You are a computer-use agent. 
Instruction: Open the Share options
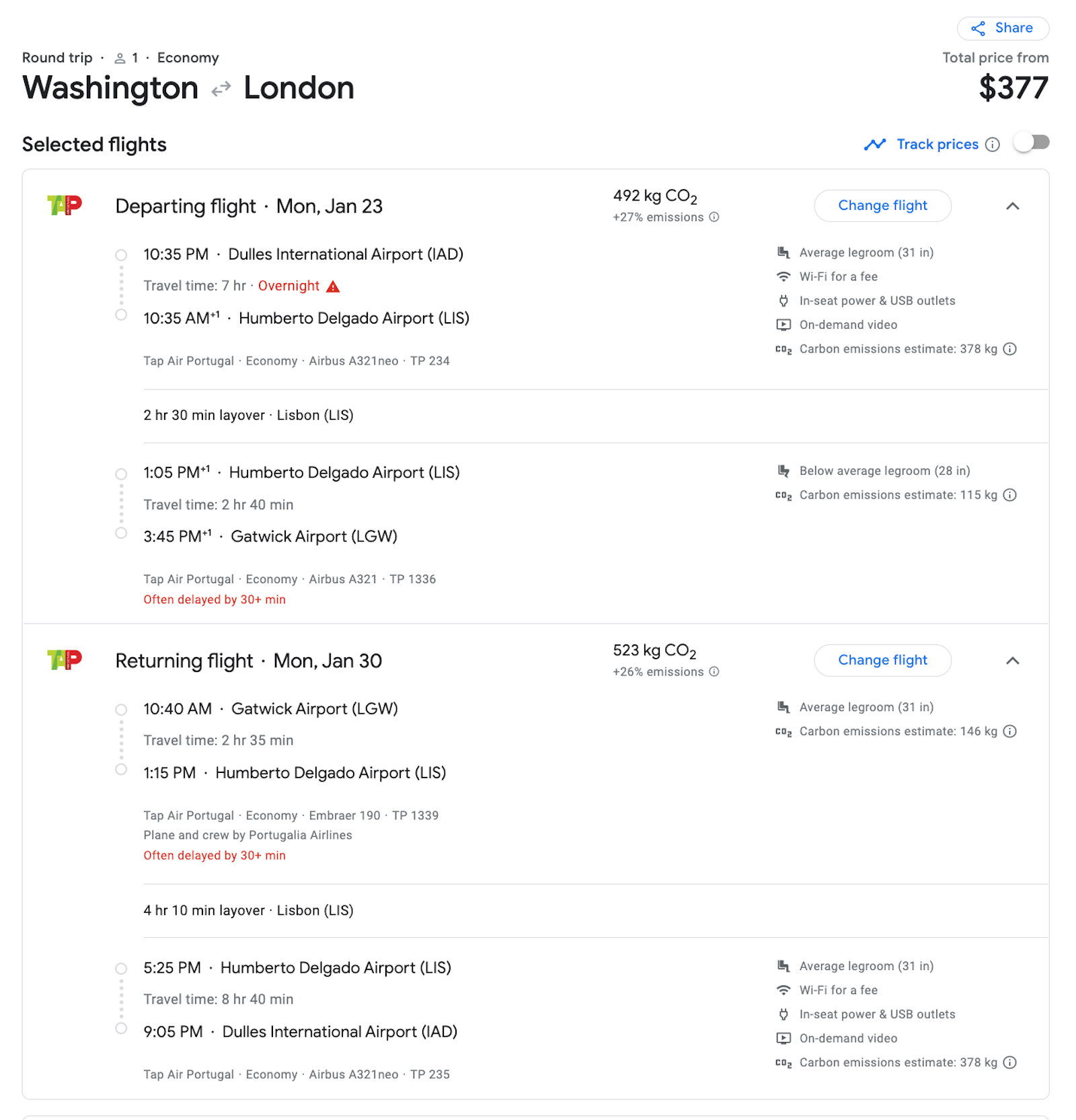(1003, 28)
